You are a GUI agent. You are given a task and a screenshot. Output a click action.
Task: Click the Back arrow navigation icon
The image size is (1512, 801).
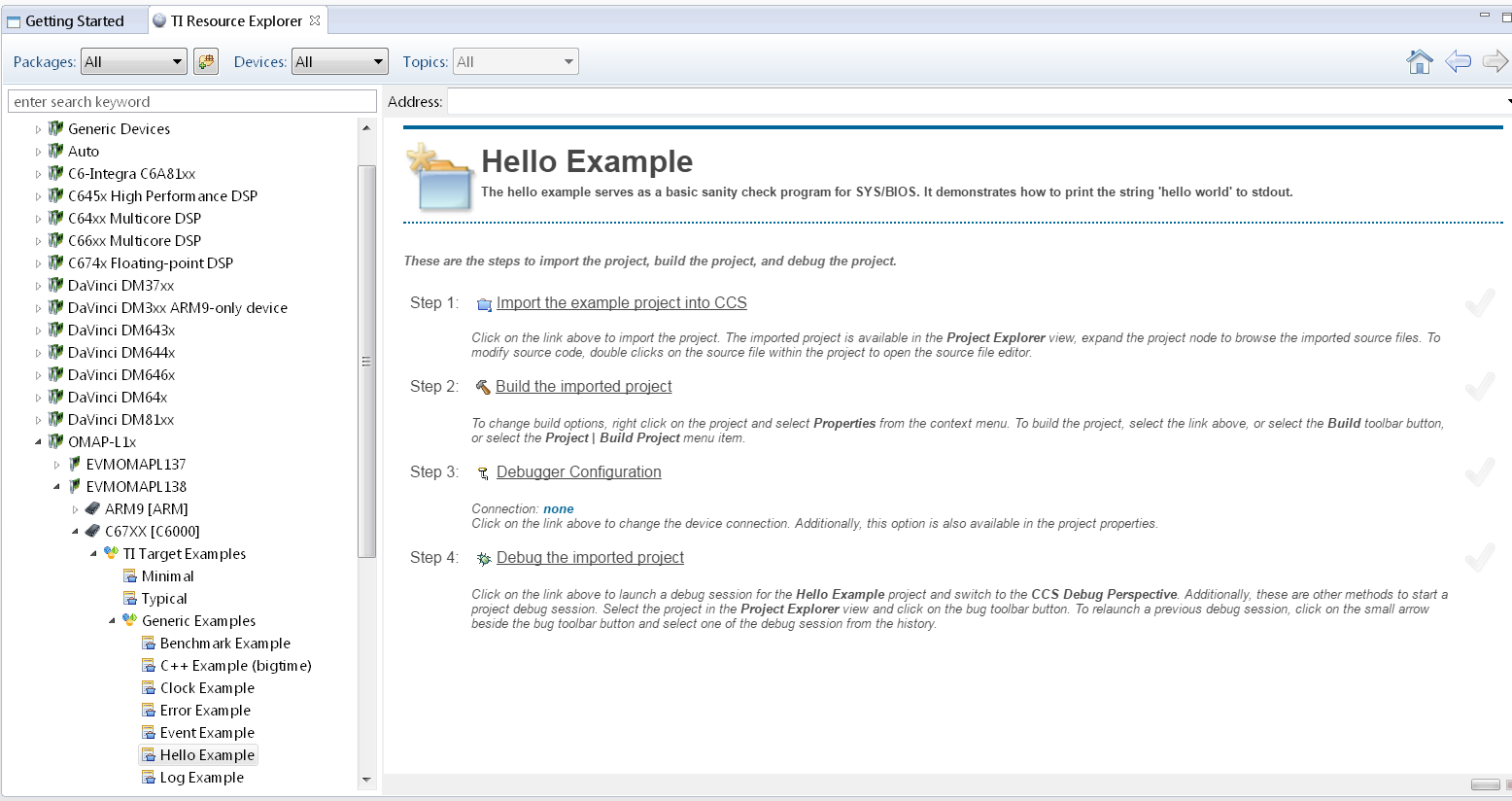(x=1458, y=62)
